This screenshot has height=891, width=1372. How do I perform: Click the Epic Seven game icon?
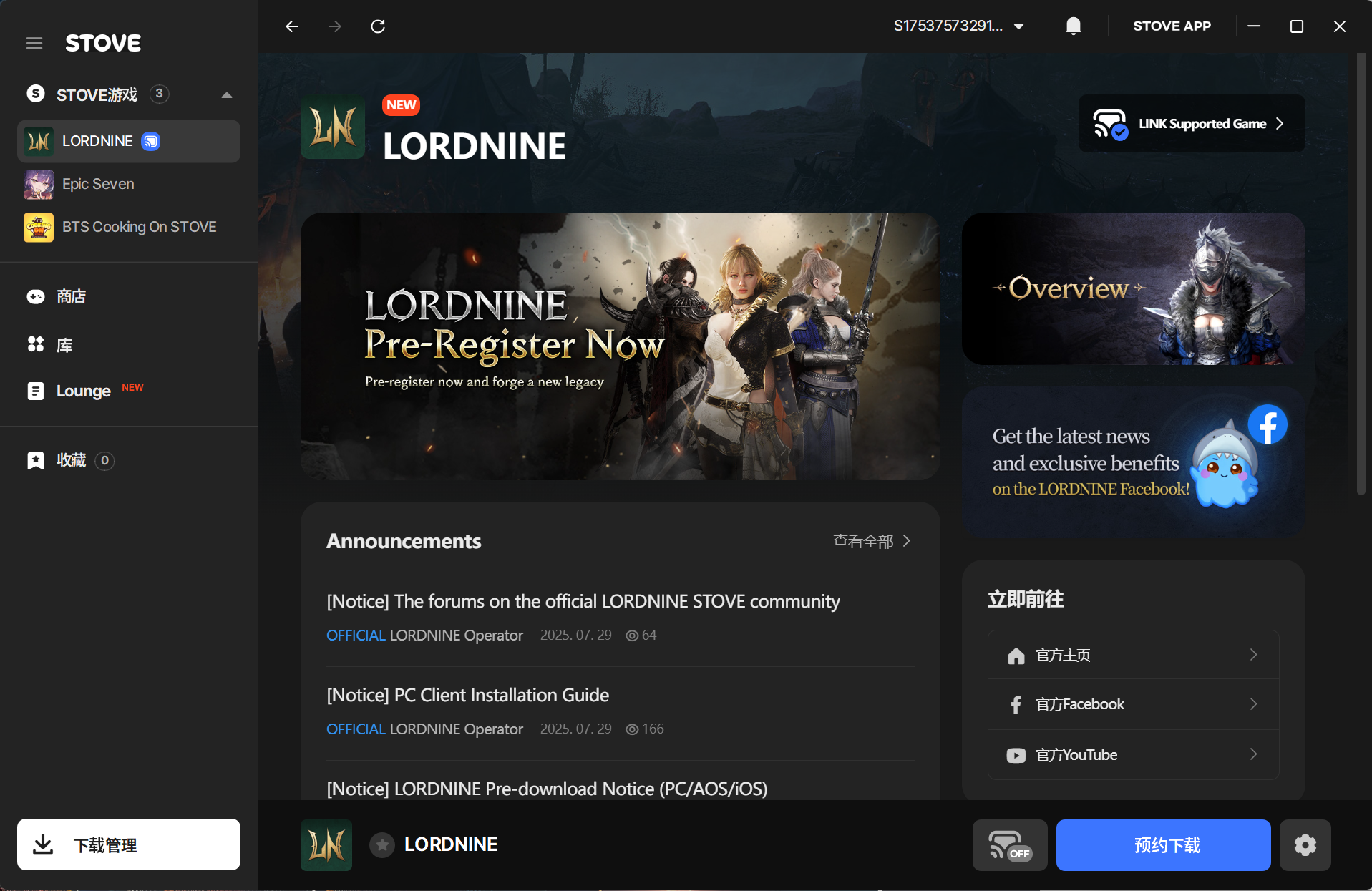pos(39,184)
